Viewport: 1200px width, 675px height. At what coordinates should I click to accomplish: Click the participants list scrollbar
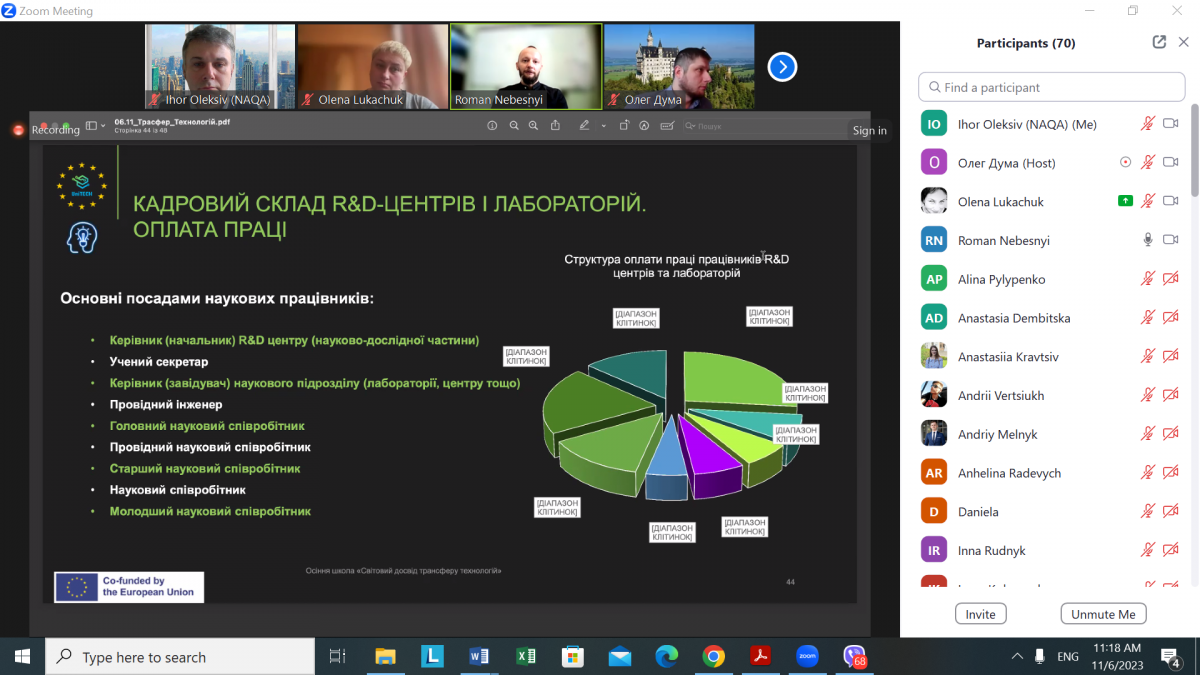[1195, 150]
